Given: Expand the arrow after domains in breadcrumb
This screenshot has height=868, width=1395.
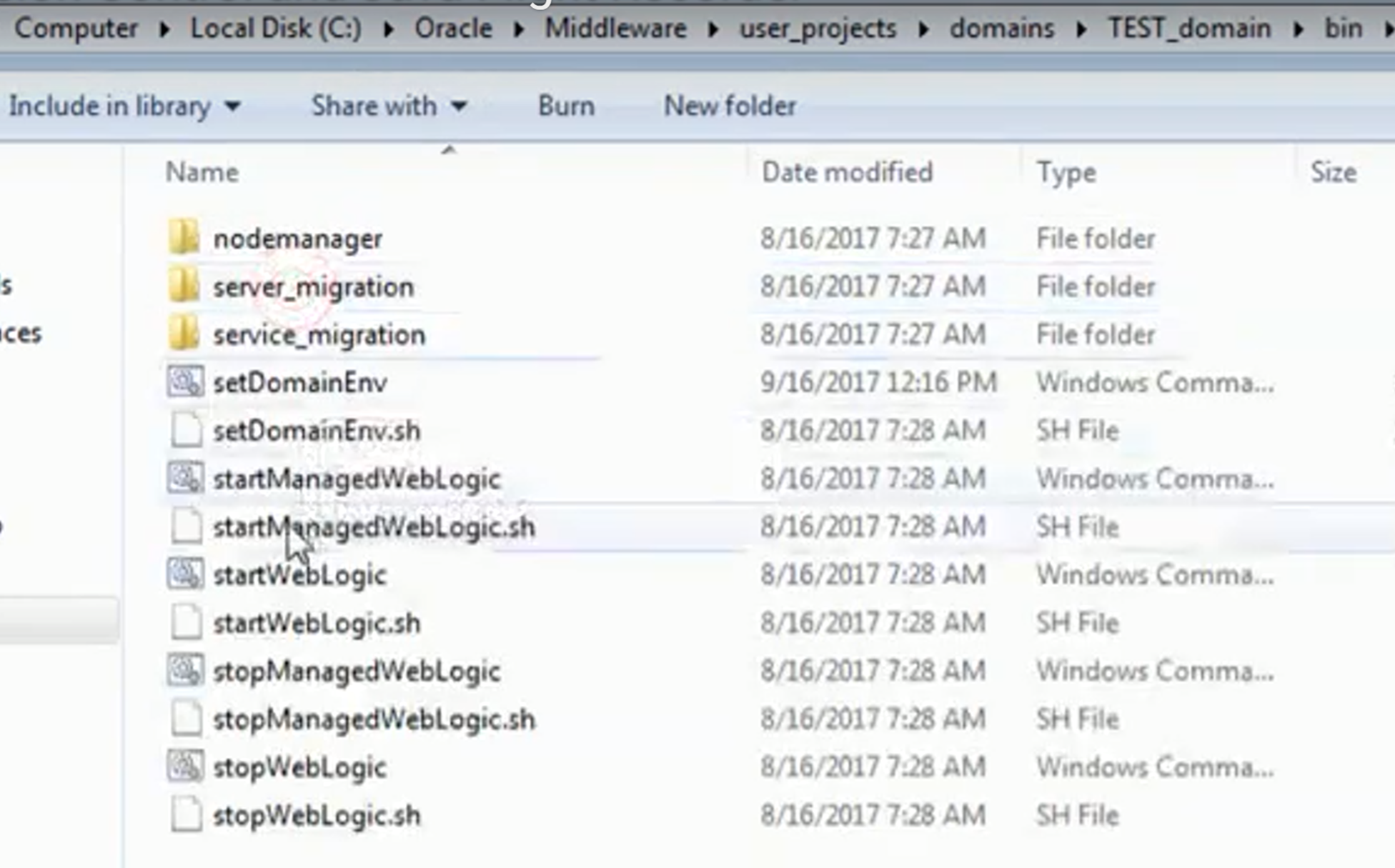Looking at the screenshot, I should (x=1081, y=29).
